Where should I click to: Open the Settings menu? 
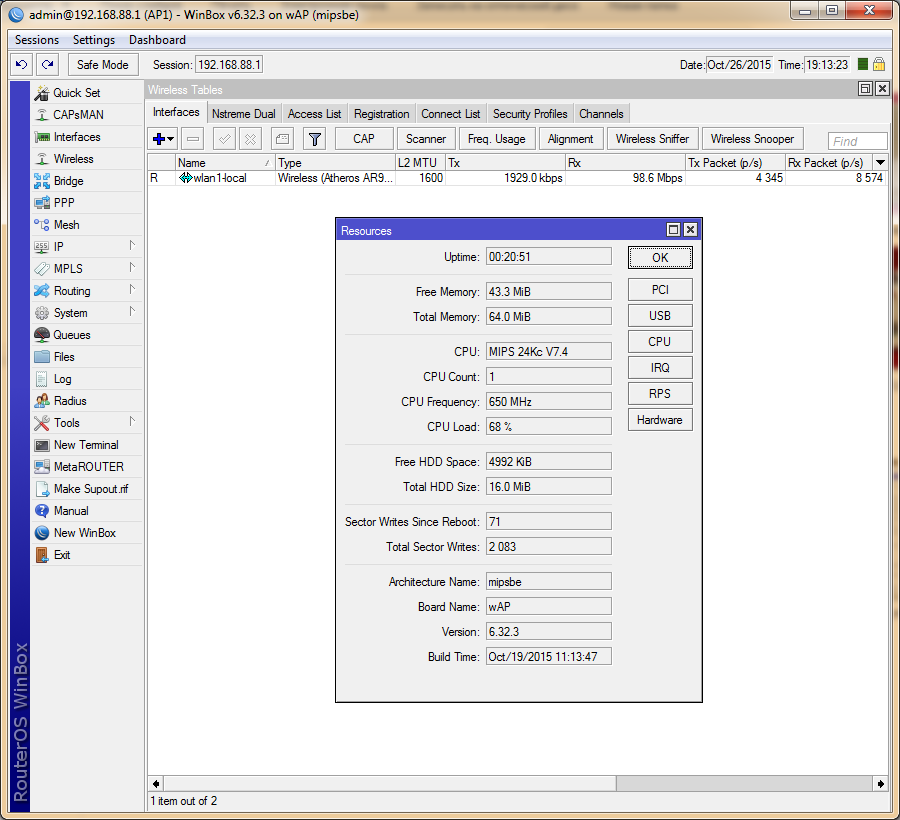94,40
